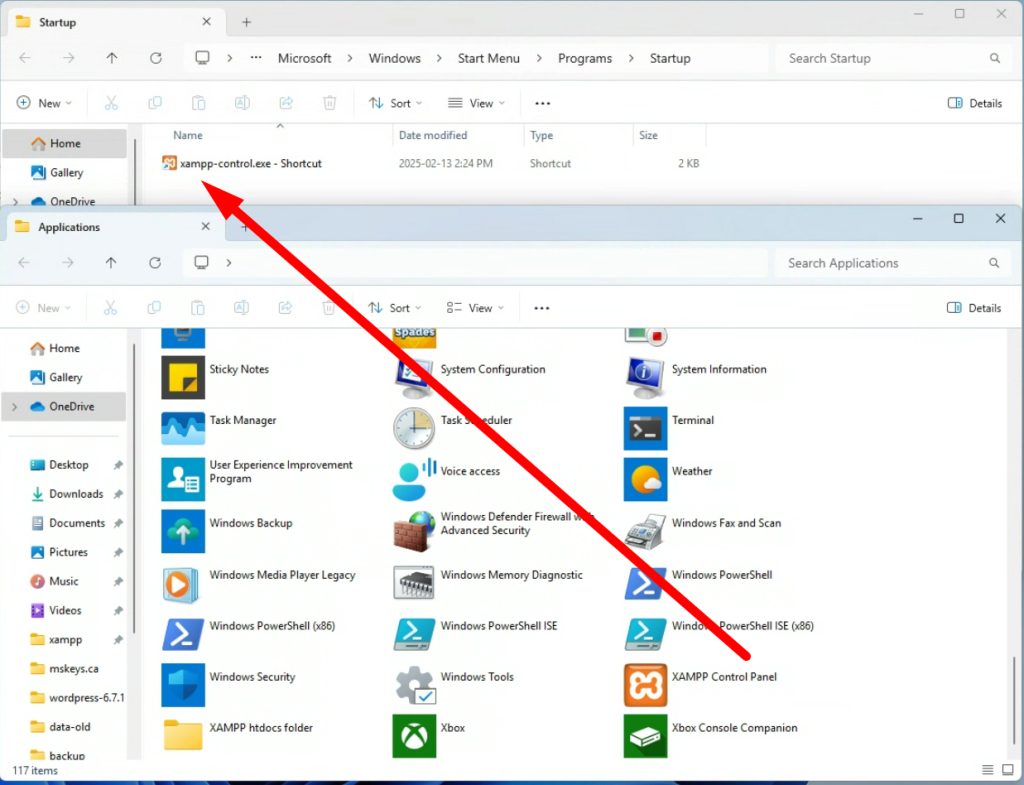Viewport: 1024px width, 785px height.
Task: Select Windows PowerShell ISE icon
Action: [414, 633]
